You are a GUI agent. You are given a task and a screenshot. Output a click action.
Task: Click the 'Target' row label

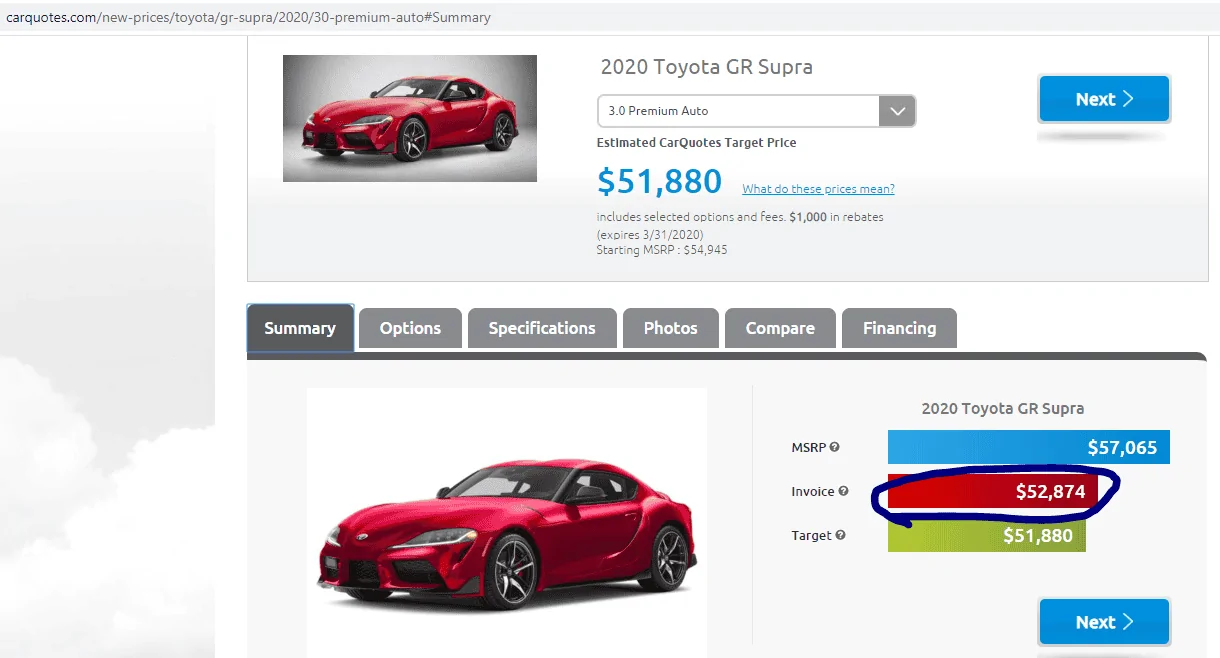click(x=811, y=535)
